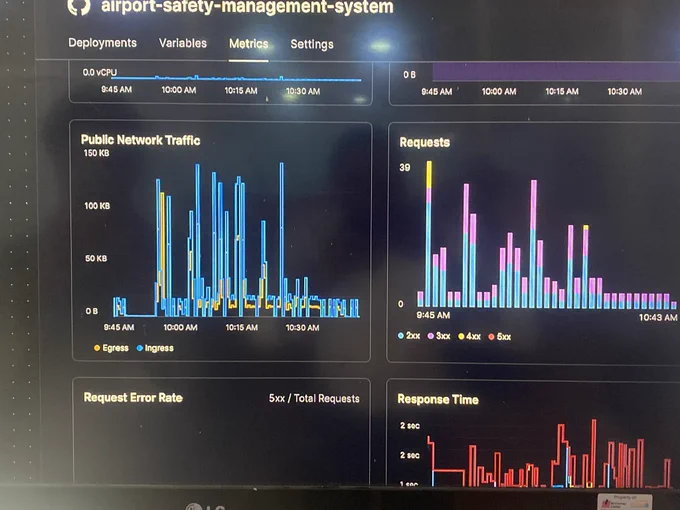This screenshot has width=680, height=510.
Task: Open the Deployments tab
Action: pos(102,42)
